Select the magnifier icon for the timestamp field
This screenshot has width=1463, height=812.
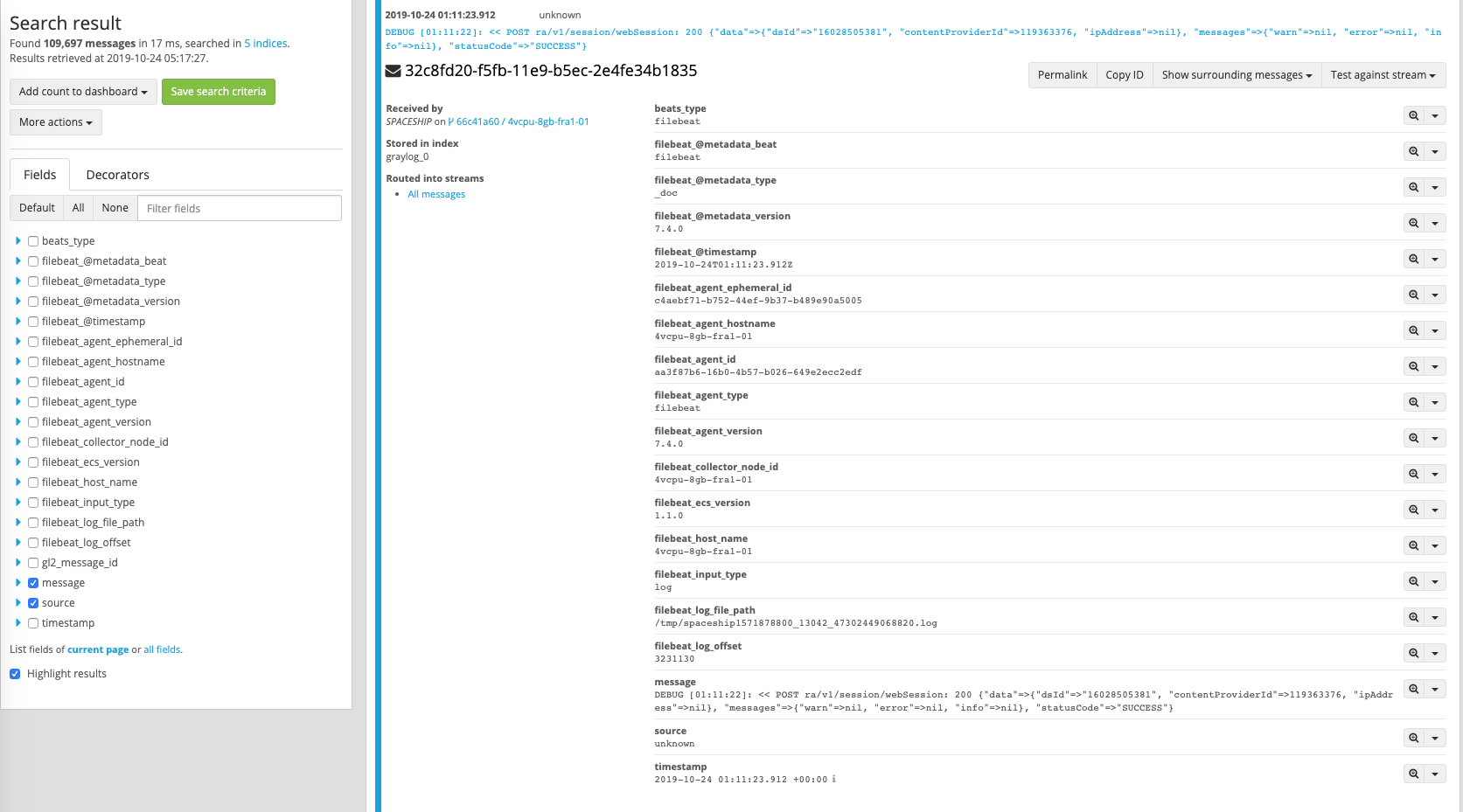point(1415,774)
